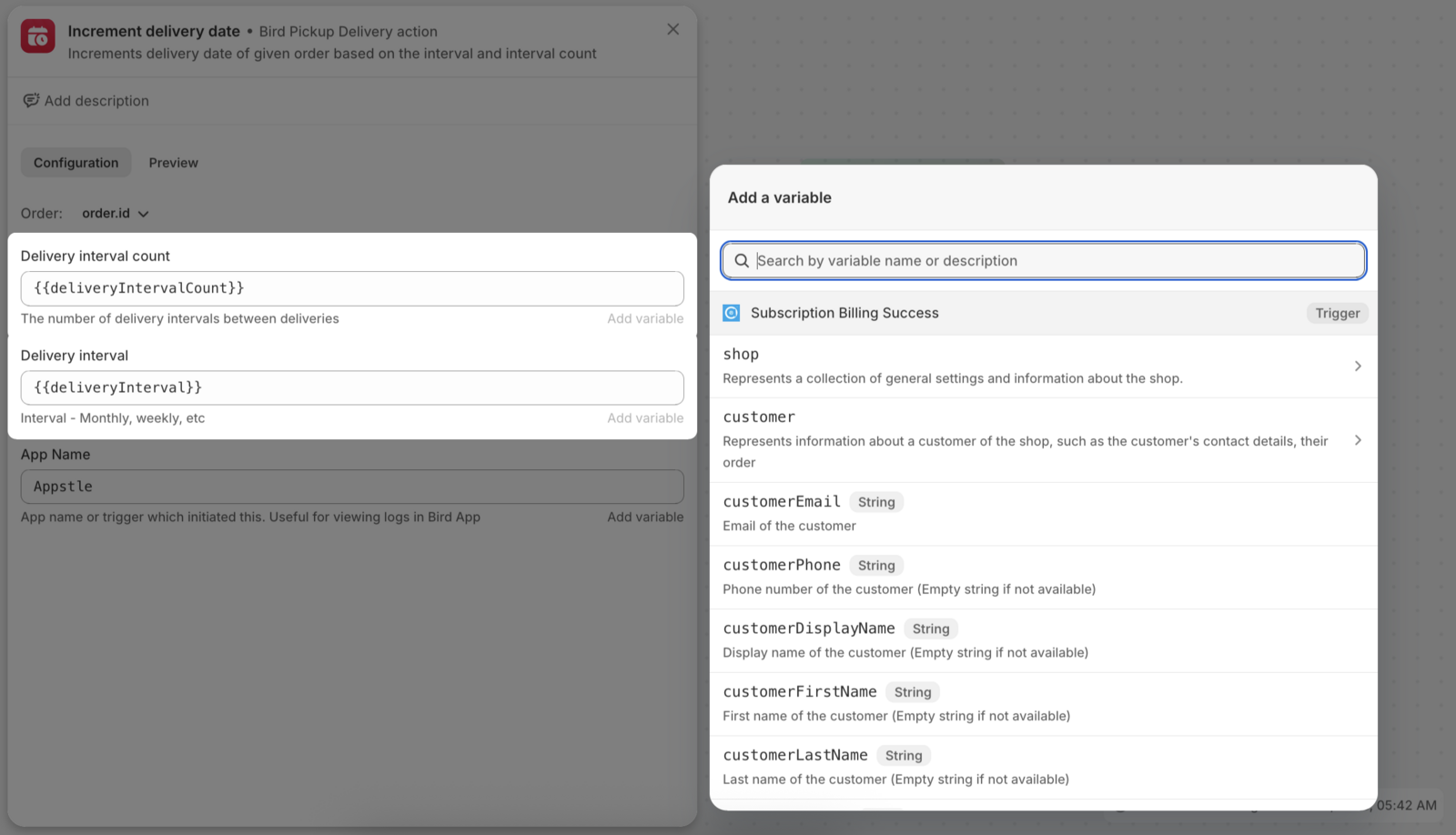Viewport: 1456px width, 835px height.
Task: Add variable to Delivery interval count
Action: 645,318
